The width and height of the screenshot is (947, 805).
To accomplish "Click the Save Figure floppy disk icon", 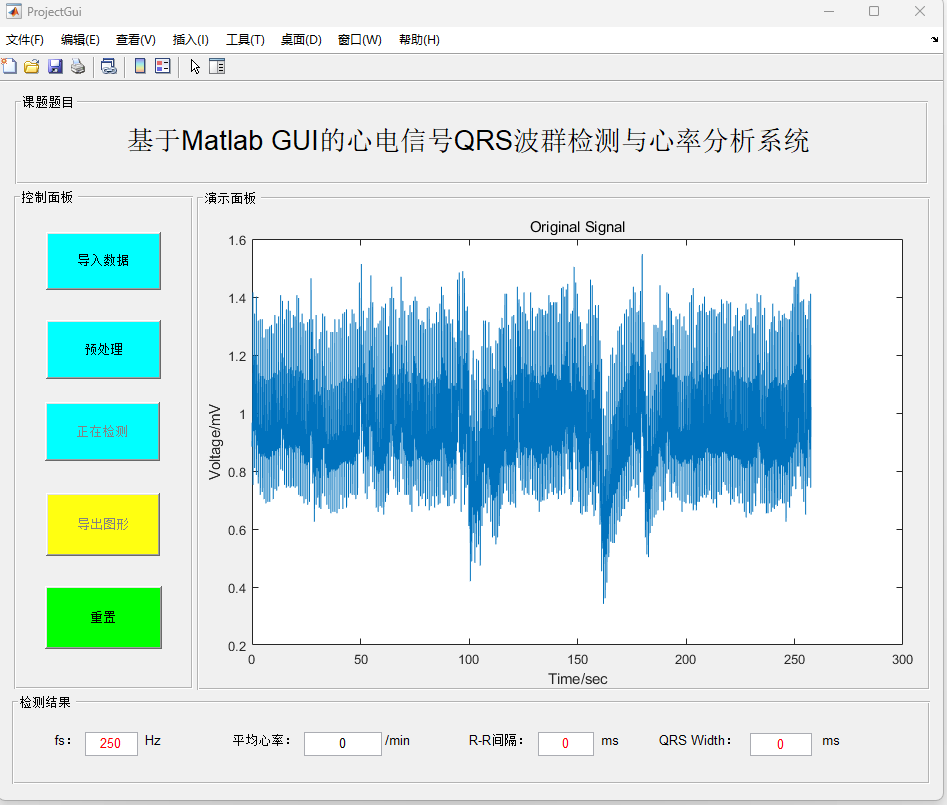I will (55, 67).
